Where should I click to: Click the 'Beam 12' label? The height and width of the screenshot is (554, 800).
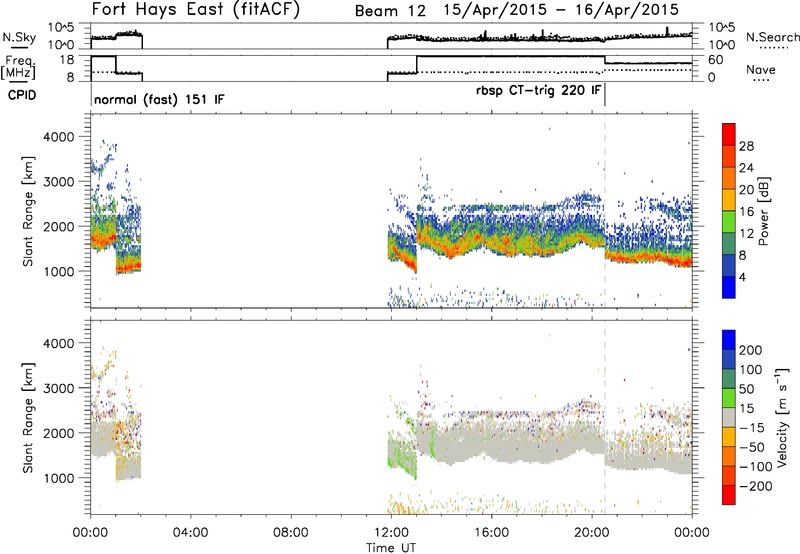click(390, 11)
